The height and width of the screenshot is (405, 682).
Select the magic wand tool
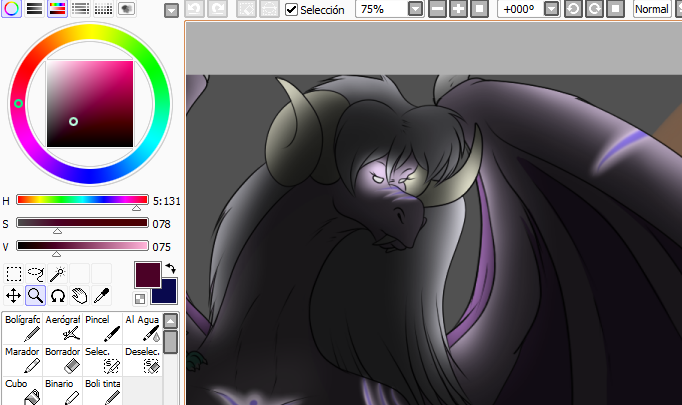[x=57, y=274]
